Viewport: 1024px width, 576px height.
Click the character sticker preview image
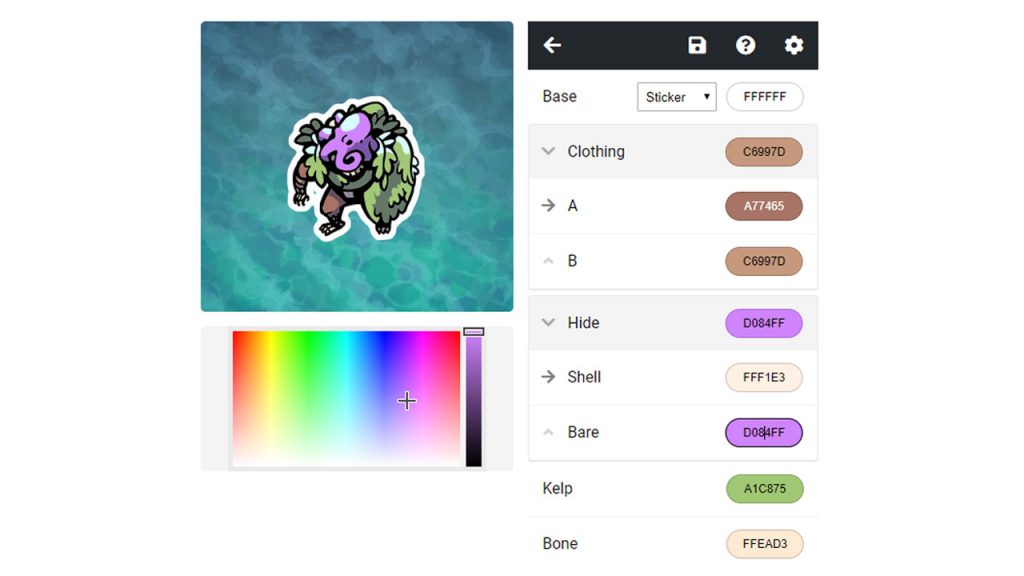[x=356, y=167]
